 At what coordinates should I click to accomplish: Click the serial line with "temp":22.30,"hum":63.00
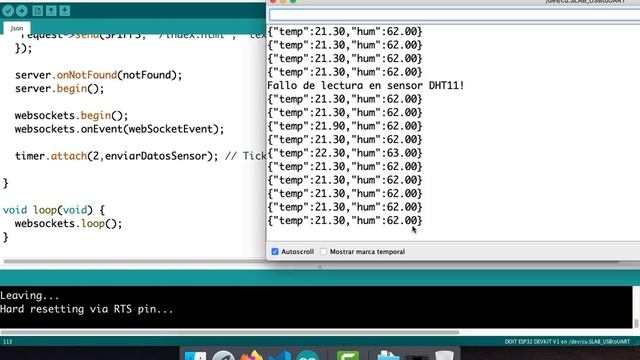click(x=345, y=153)
